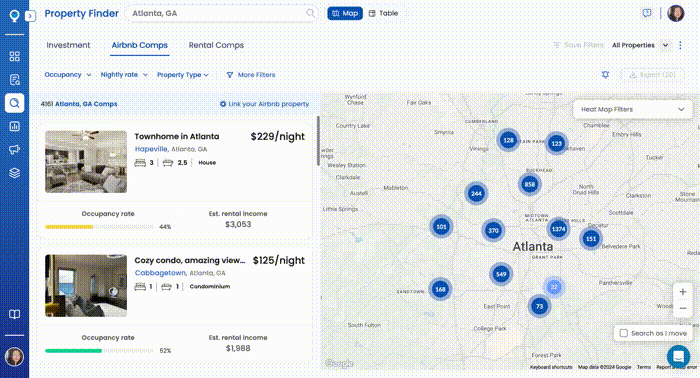Open the three-dot options menu

(x=680, y=45)
